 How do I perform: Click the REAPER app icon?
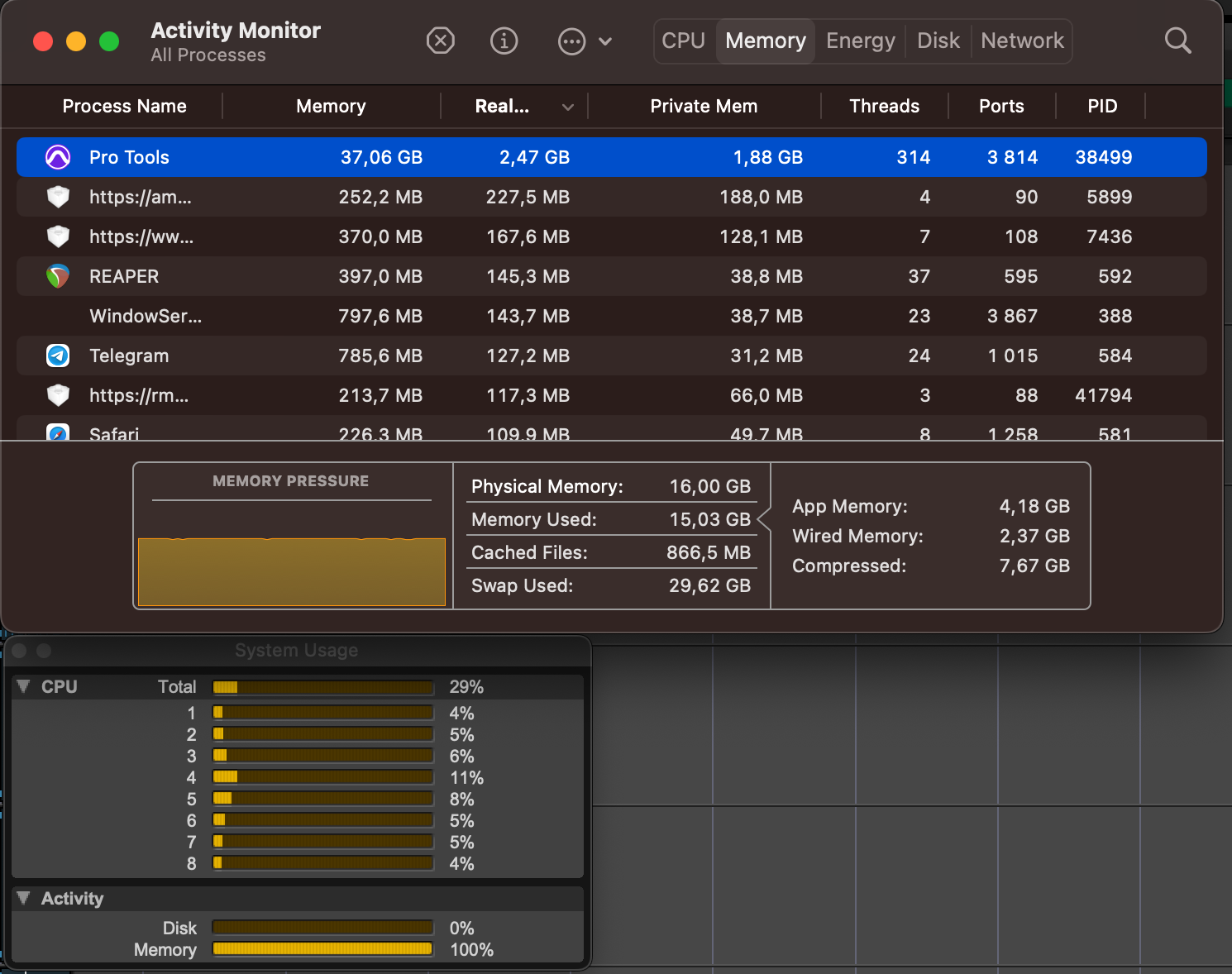click(58, 276)
